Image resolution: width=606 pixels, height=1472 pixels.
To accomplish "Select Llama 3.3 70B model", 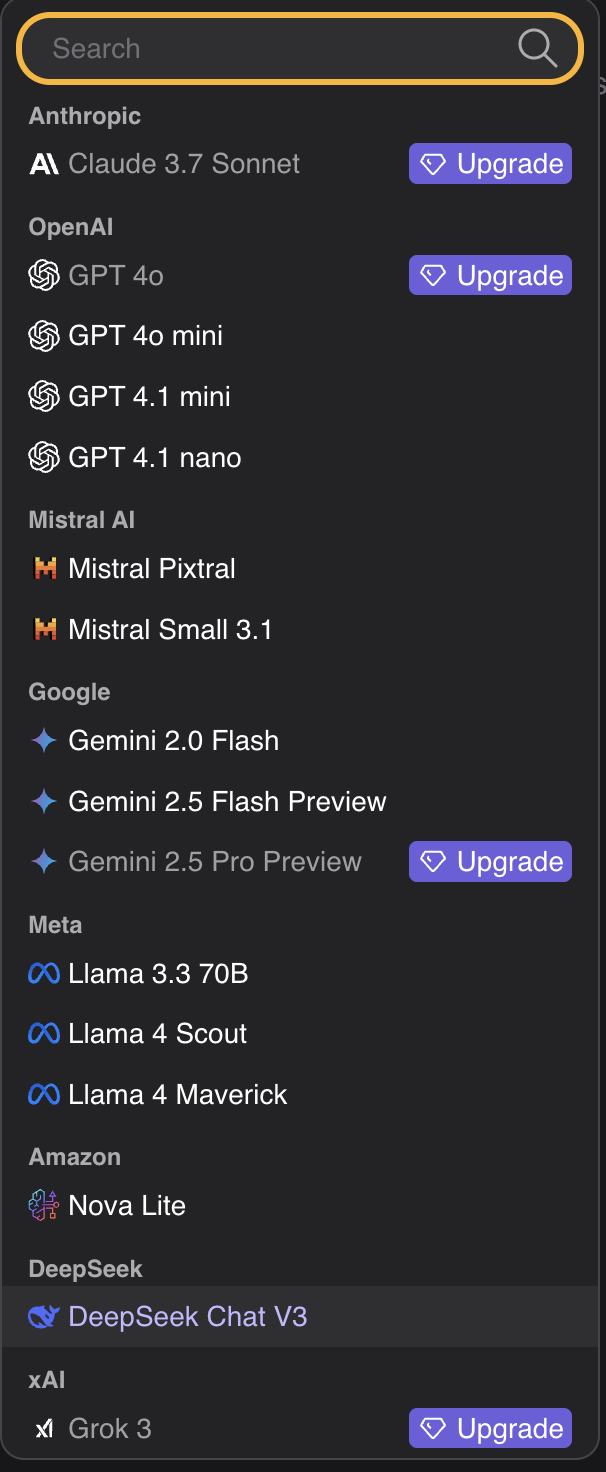I will click(158, 973).
